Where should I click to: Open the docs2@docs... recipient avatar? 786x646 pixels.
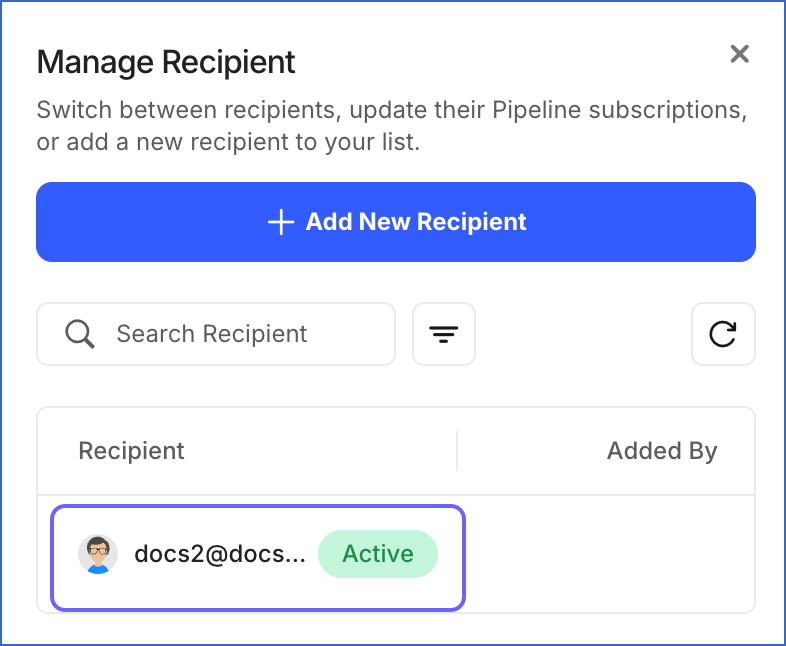98,554
